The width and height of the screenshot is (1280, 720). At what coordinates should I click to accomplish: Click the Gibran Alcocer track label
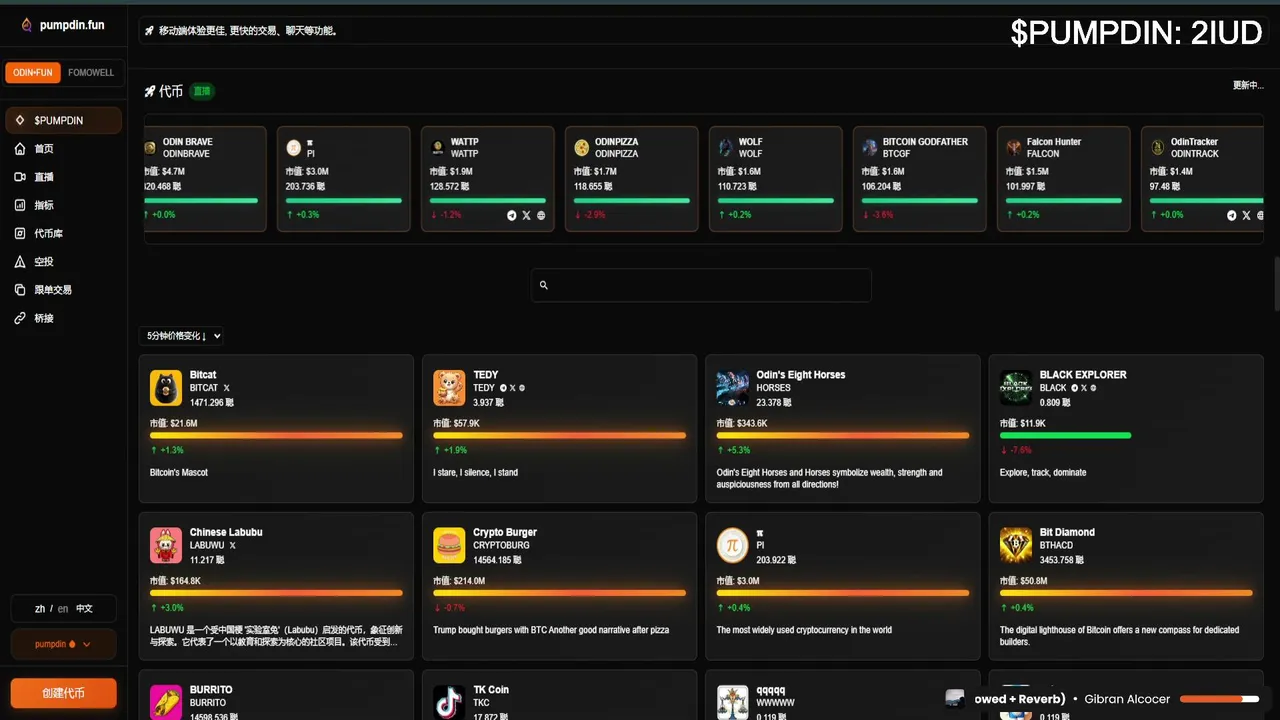[x=1127, y=699]
